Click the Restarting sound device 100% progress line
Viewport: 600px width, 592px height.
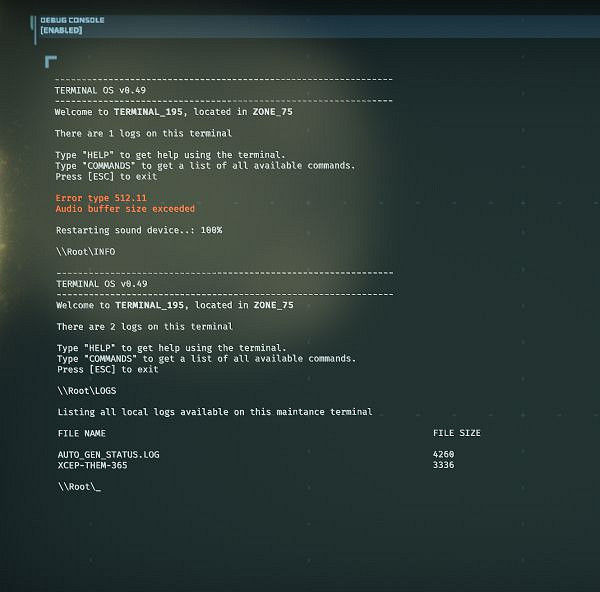coord(139,230)
